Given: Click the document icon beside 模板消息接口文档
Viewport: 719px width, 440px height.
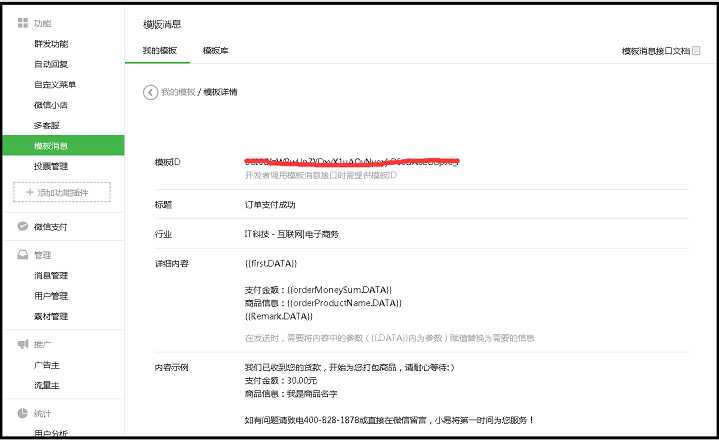Looking at the screenshot, I should point(696,51).
